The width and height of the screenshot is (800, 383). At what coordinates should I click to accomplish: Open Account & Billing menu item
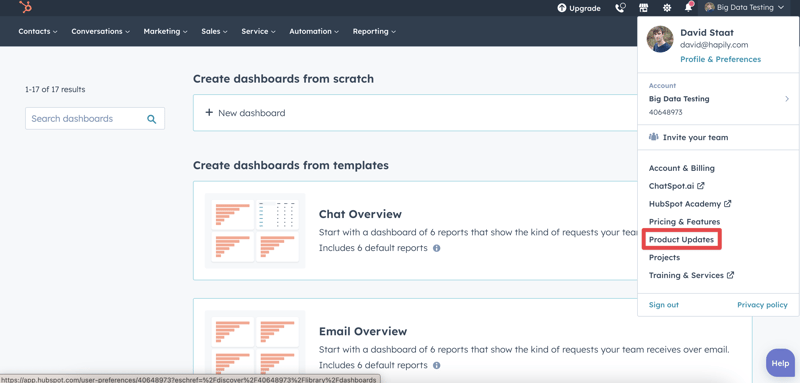[x=682, y=168]
